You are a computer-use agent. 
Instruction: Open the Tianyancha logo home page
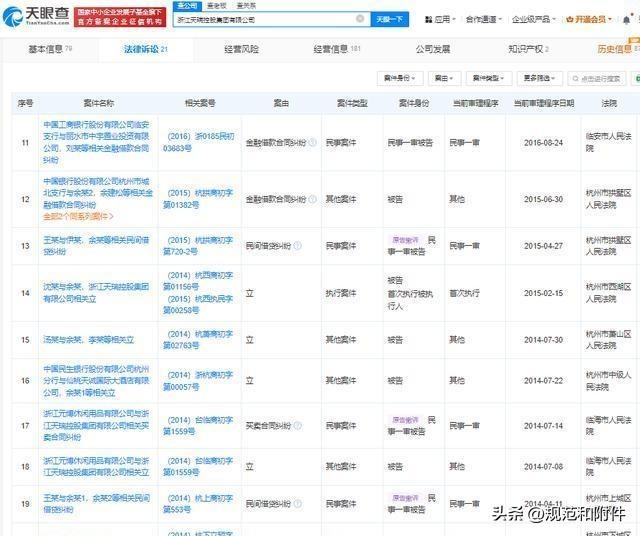[36, 16]
